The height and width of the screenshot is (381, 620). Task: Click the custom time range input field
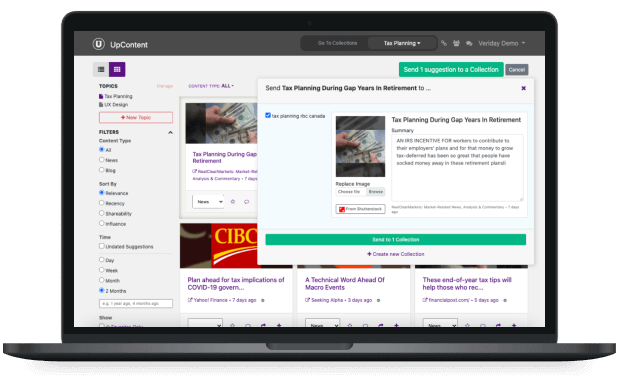click(136, 304)
